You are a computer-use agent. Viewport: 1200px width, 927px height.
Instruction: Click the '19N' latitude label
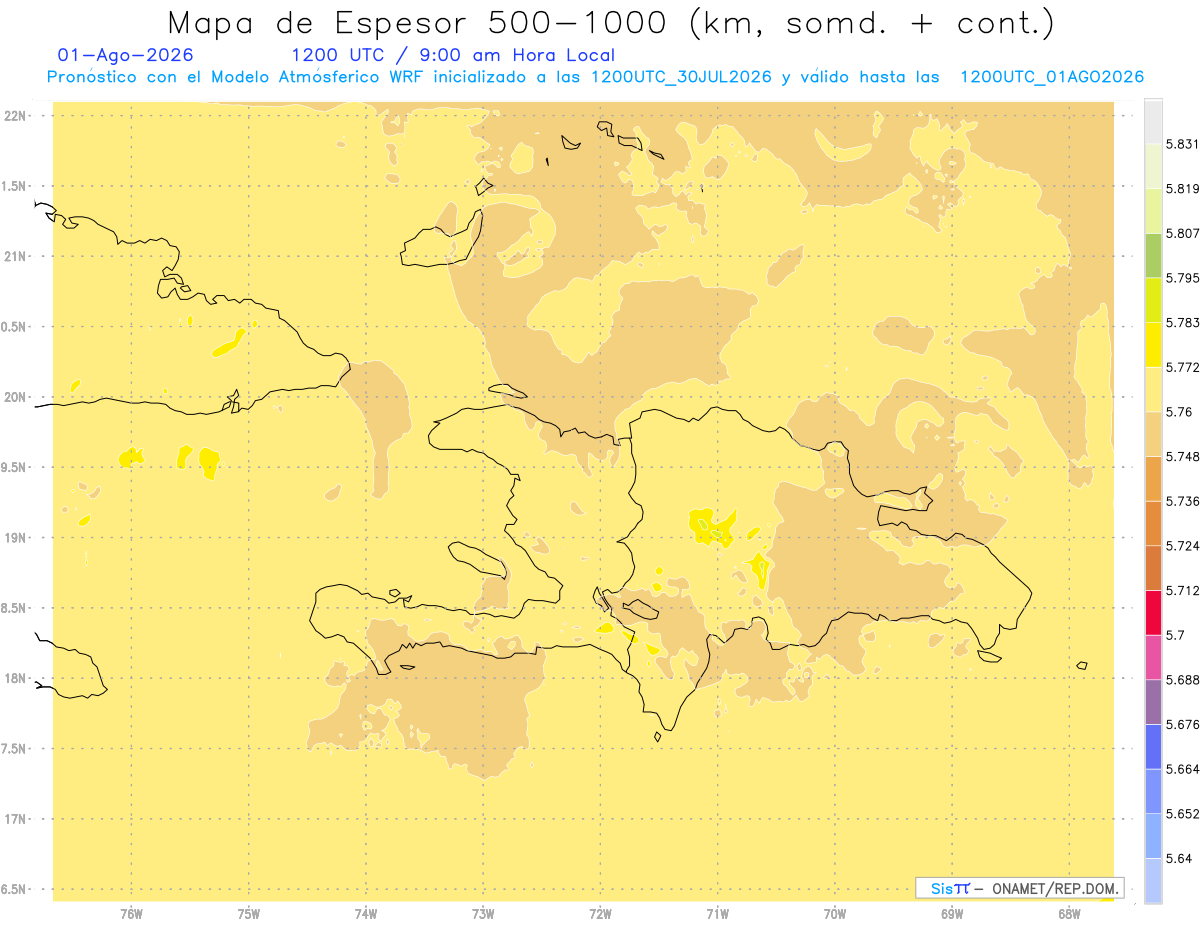(x=16, y=538)
